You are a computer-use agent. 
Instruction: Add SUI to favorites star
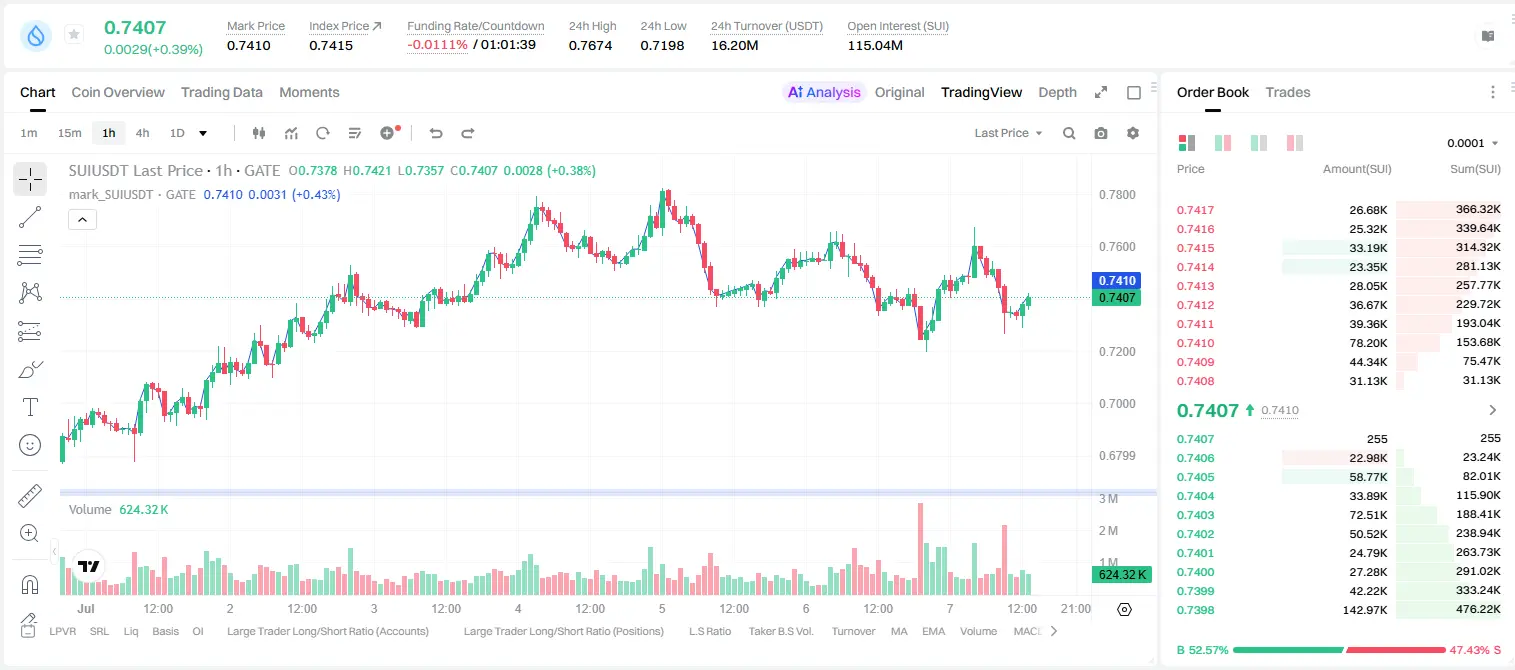click(74, 35)
